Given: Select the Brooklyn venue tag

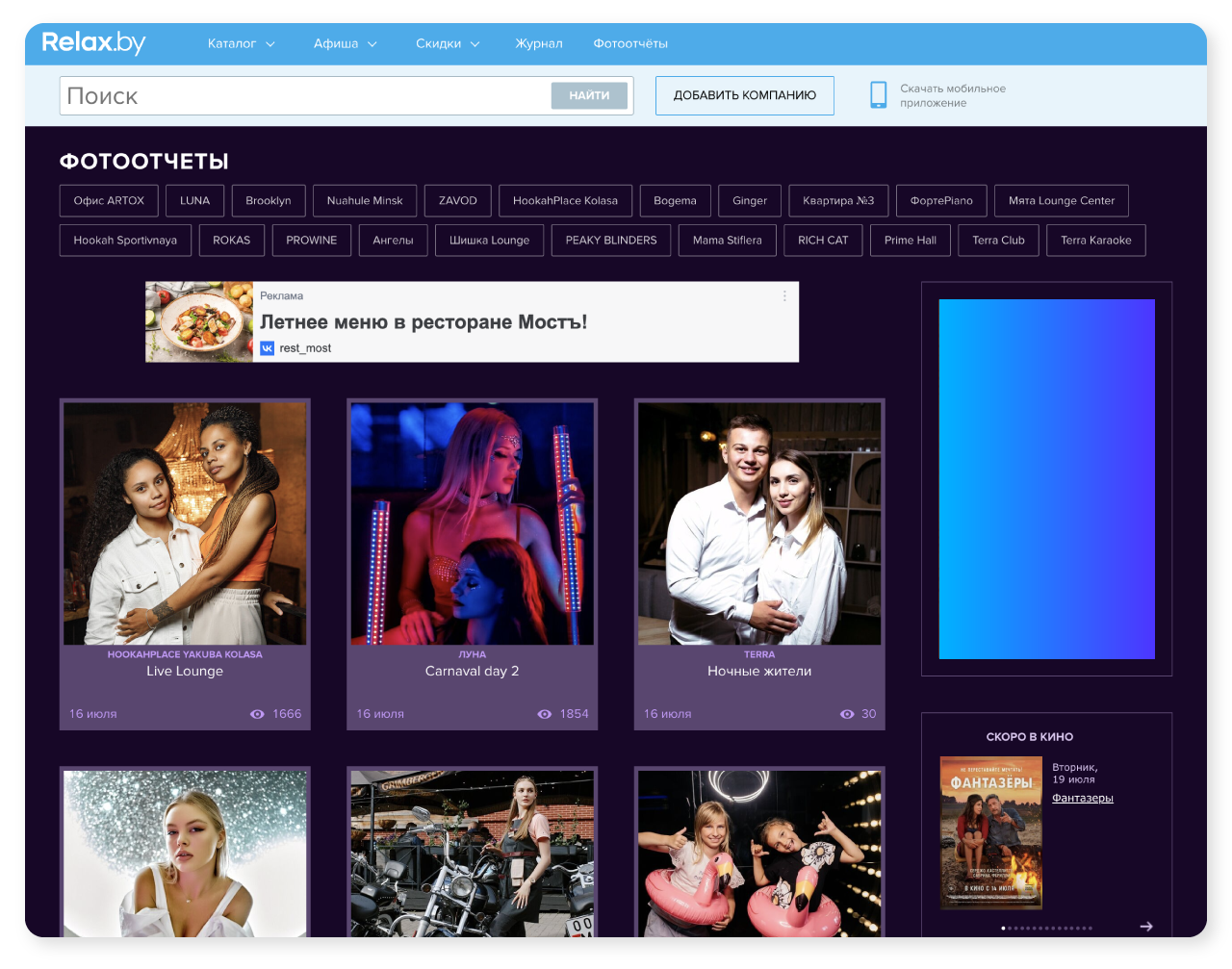Looking at the screenshot, I should [x=269, y=200].
